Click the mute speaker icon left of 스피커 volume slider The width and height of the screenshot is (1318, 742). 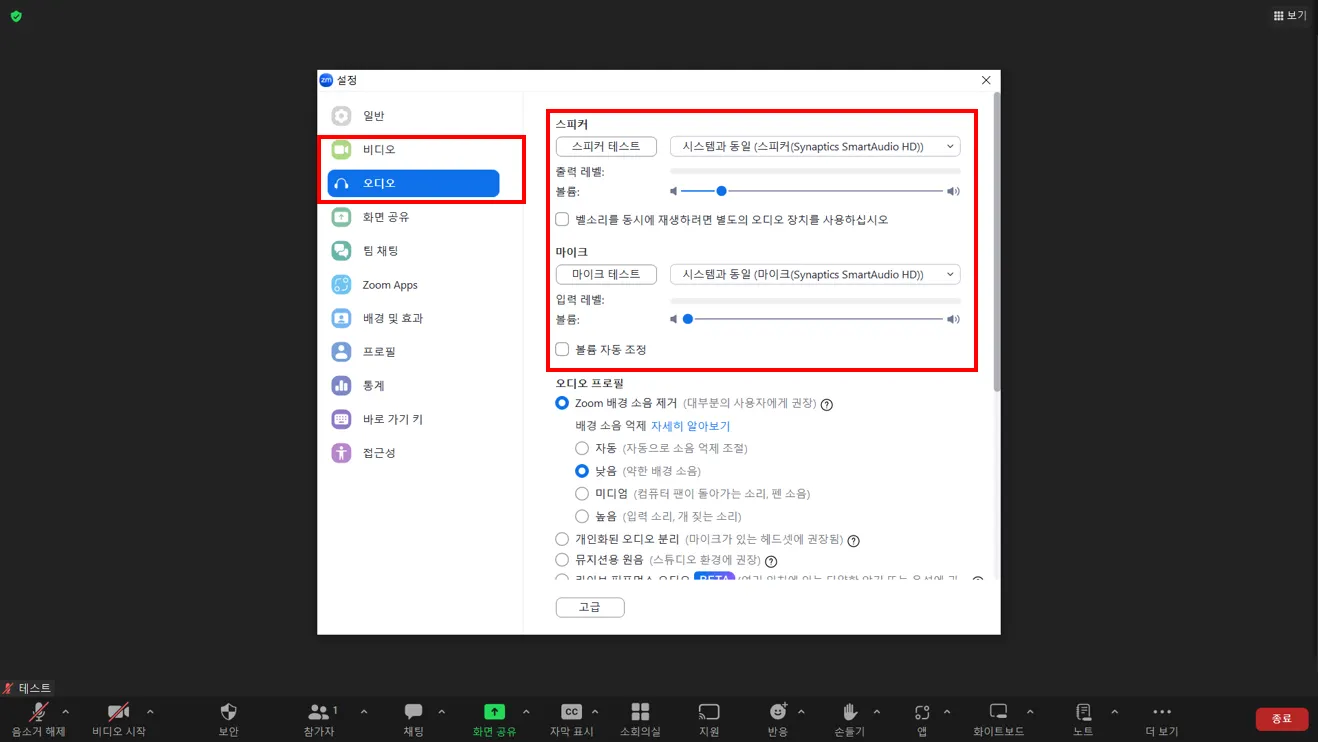(x=674, y=191)
